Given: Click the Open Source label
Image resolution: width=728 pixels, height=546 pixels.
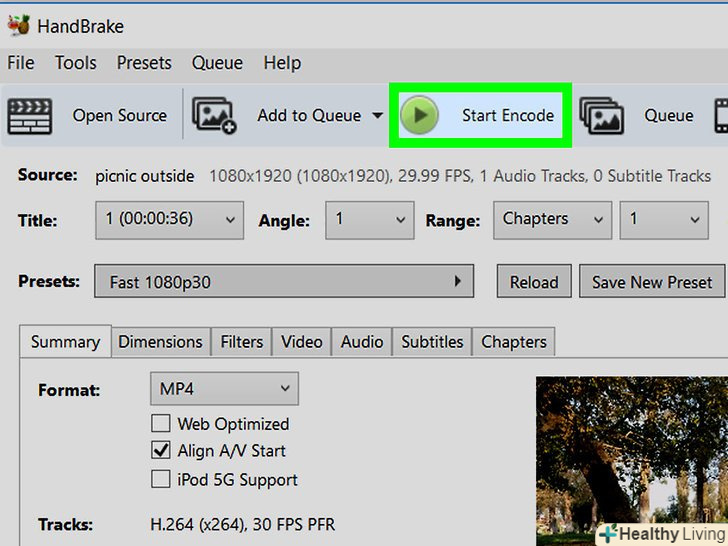Looking at the screenshot, I should click(x=120, y=116).
